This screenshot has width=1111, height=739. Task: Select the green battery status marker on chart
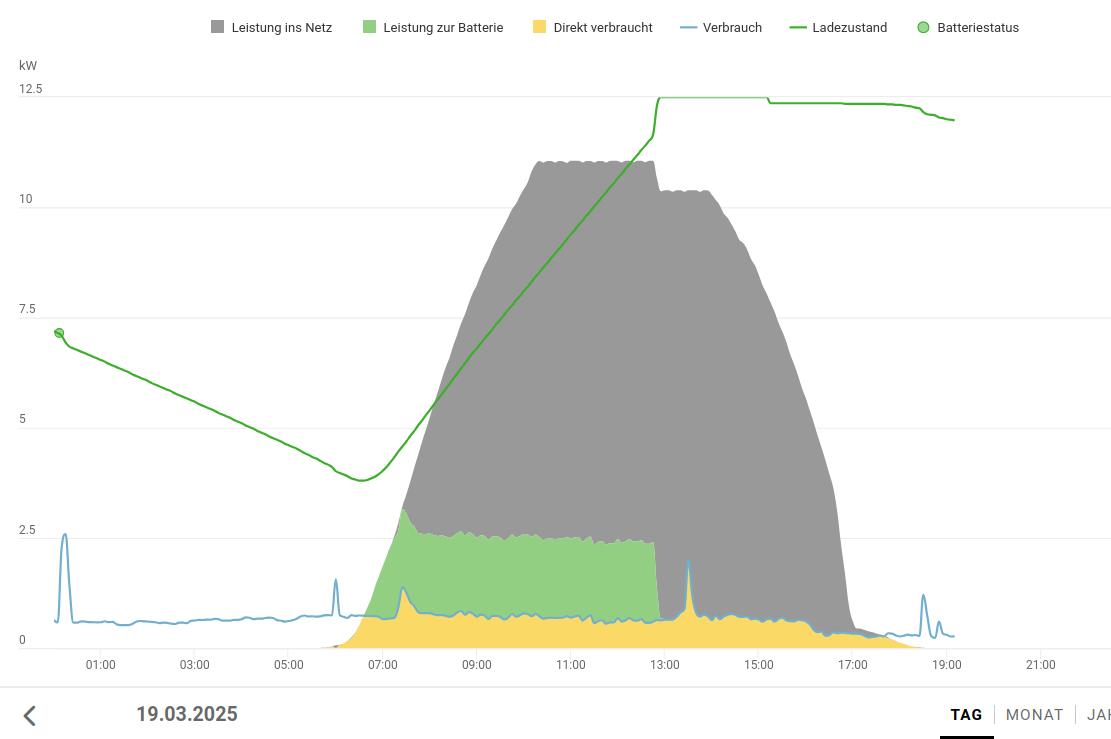click(59, 333)
